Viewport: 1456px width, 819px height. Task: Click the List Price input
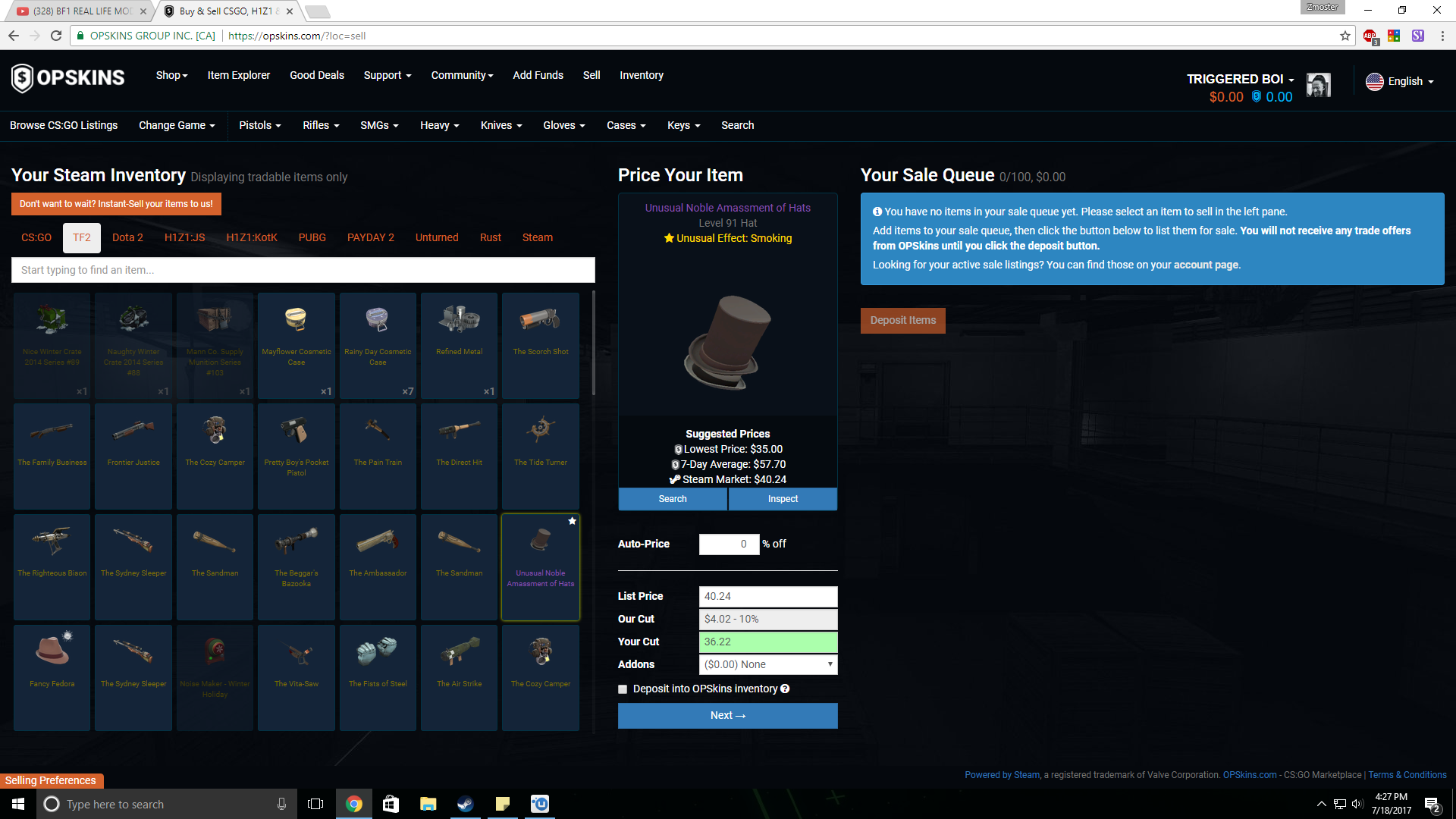pyautogui.click(x=768, y=596)
